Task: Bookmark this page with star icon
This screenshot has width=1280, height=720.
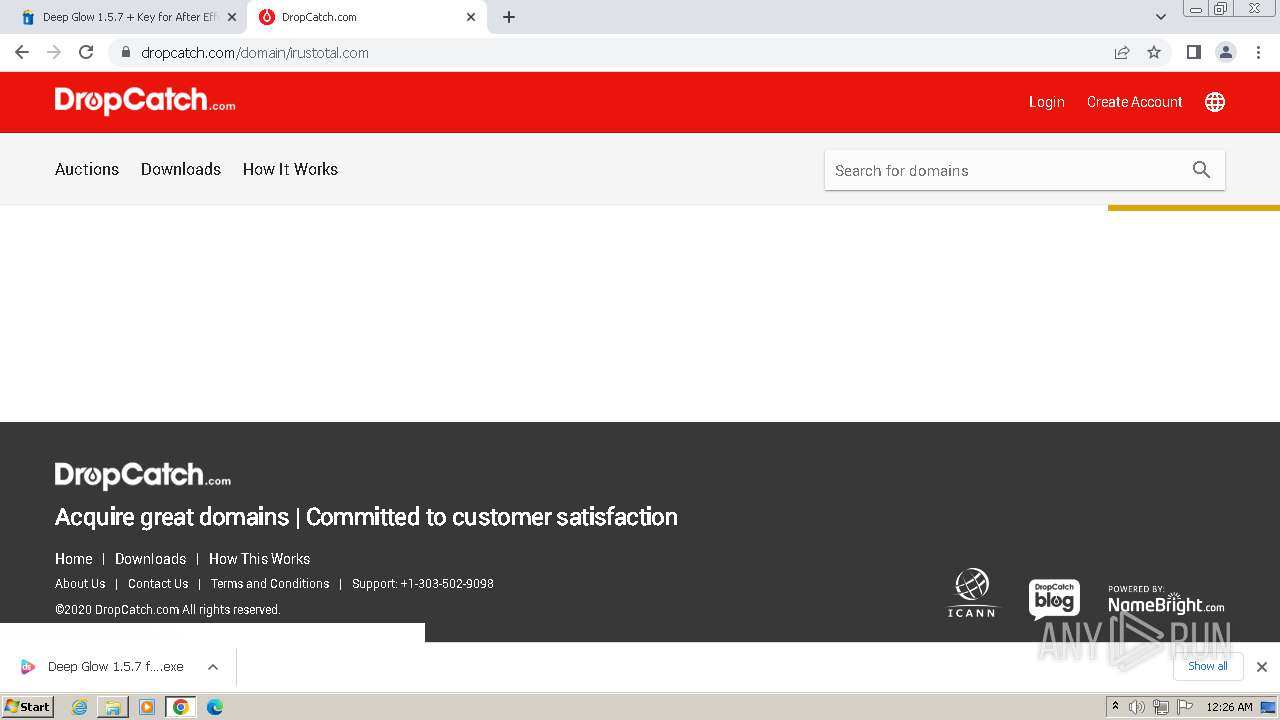Action: [x=1154, y=52]
